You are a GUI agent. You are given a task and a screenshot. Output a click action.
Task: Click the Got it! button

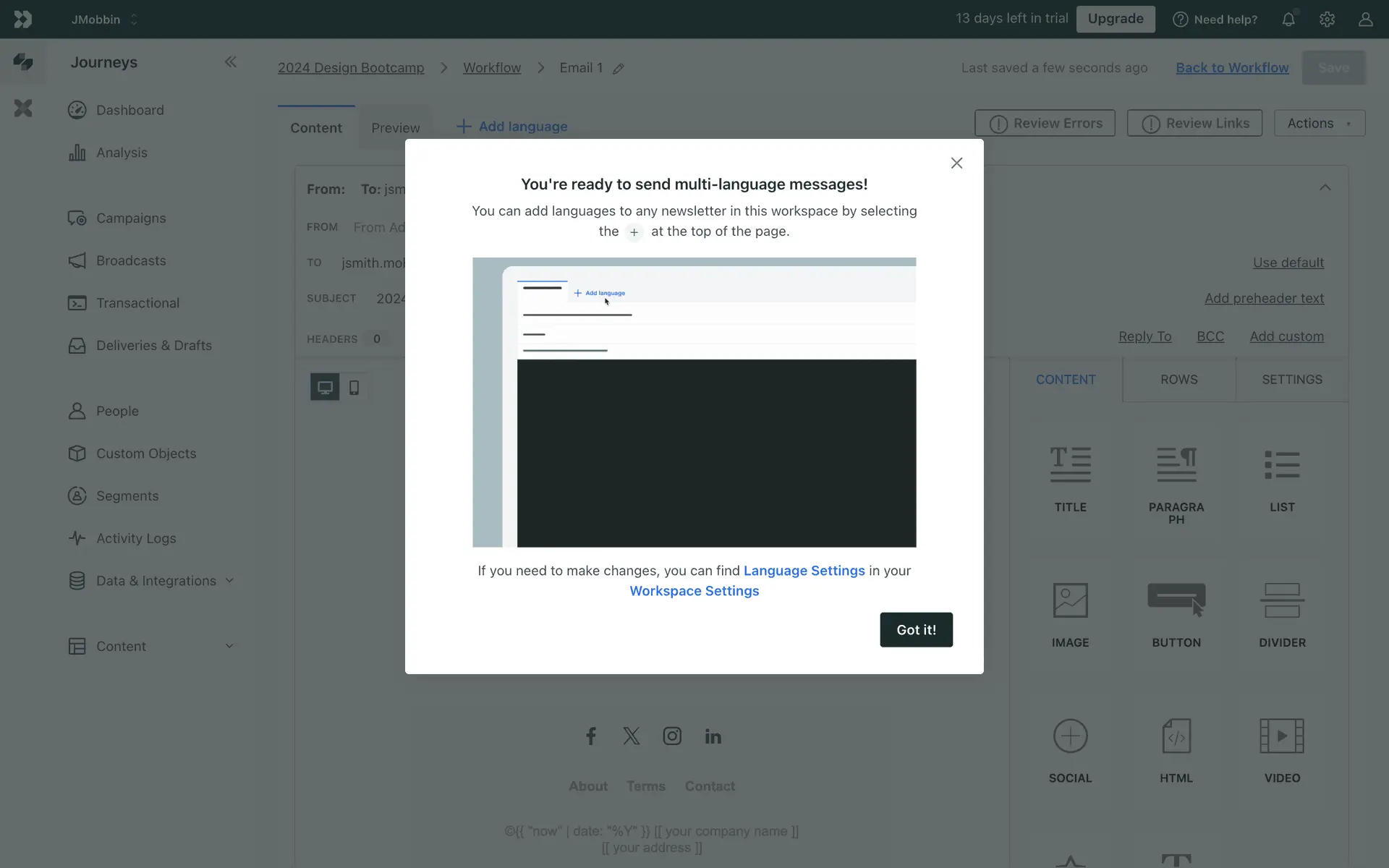[x=916, y=630]
